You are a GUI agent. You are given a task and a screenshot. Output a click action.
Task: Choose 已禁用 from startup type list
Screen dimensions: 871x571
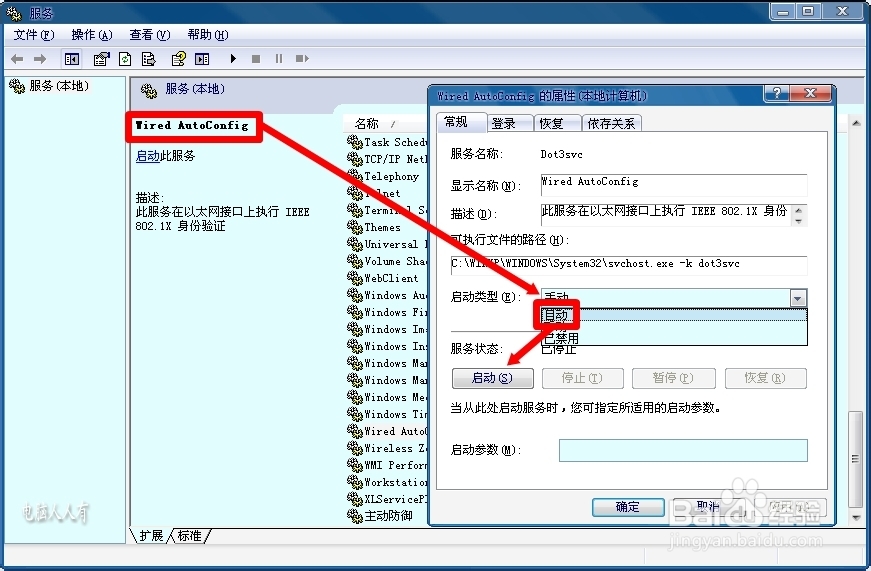[674, 337]
